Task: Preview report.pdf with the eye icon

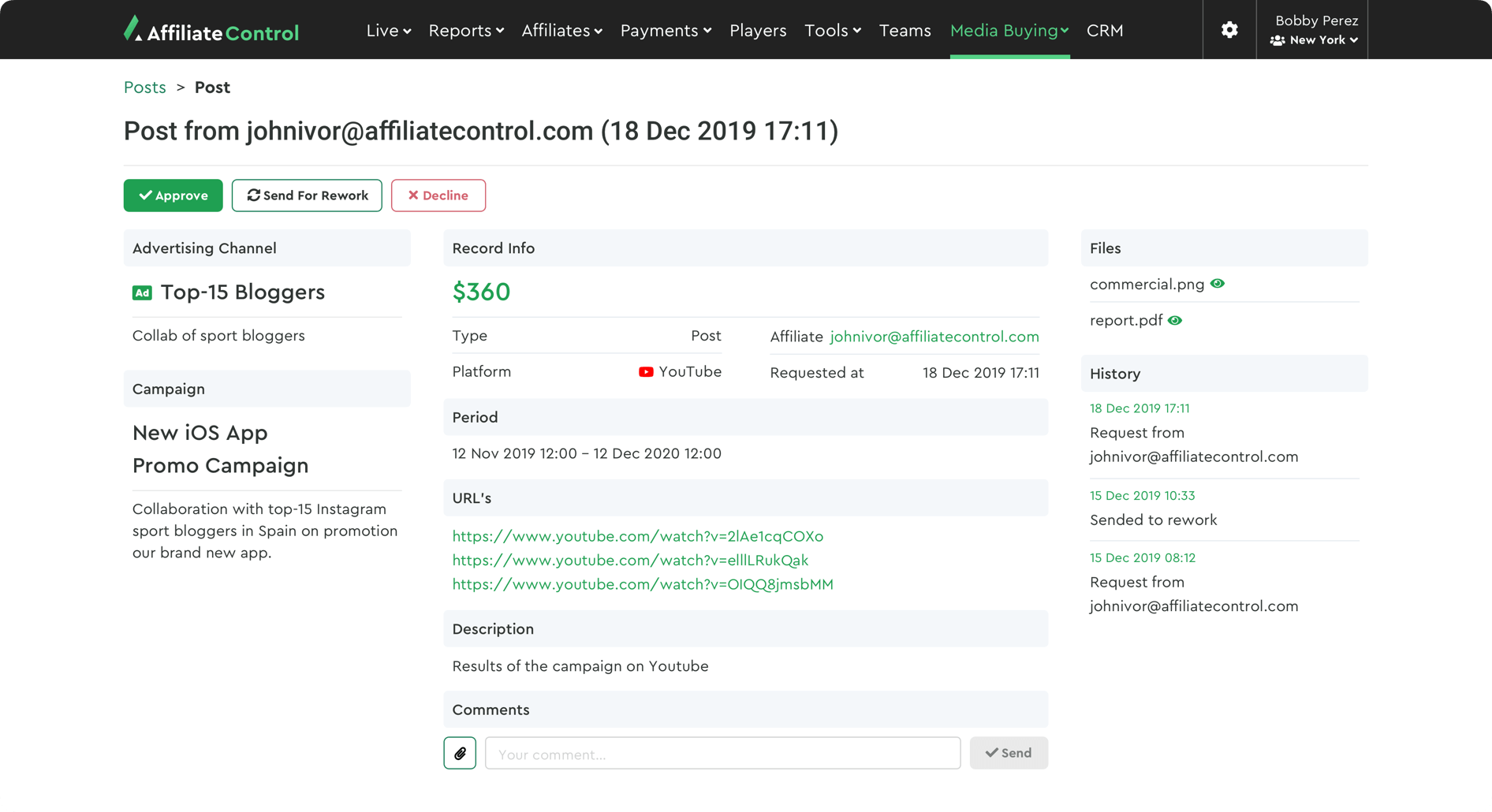Action: pos(1175,320)
